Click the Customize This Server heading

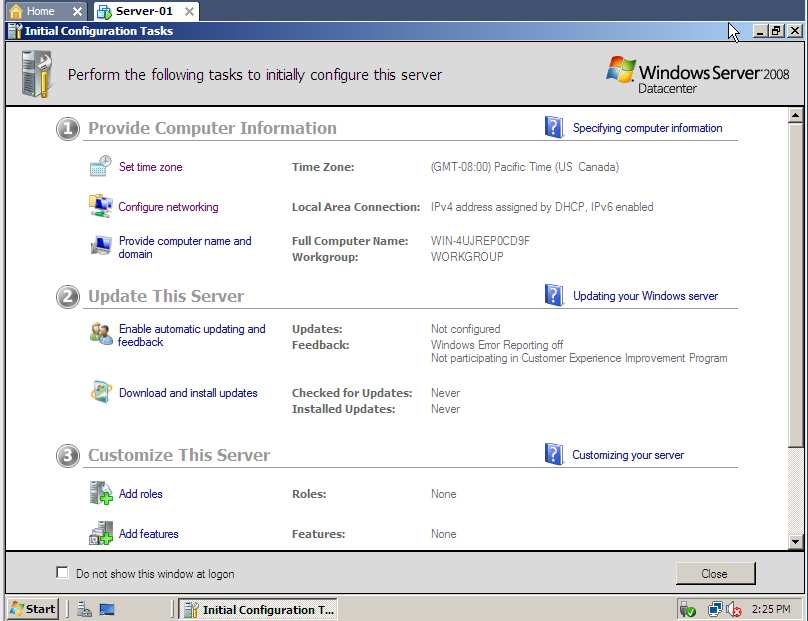point(179,455)
